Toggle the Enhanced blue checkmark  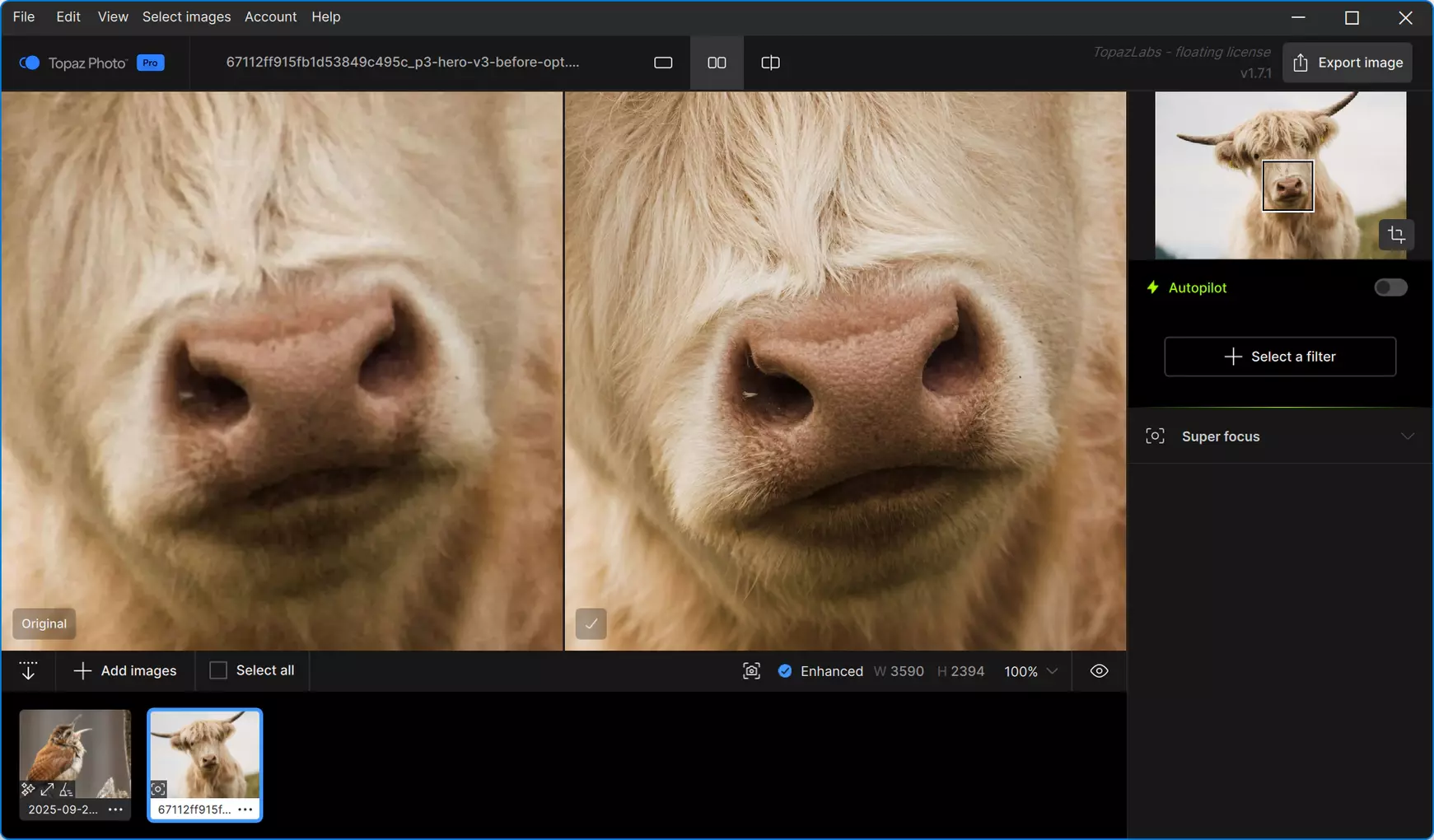pos(785,671)
